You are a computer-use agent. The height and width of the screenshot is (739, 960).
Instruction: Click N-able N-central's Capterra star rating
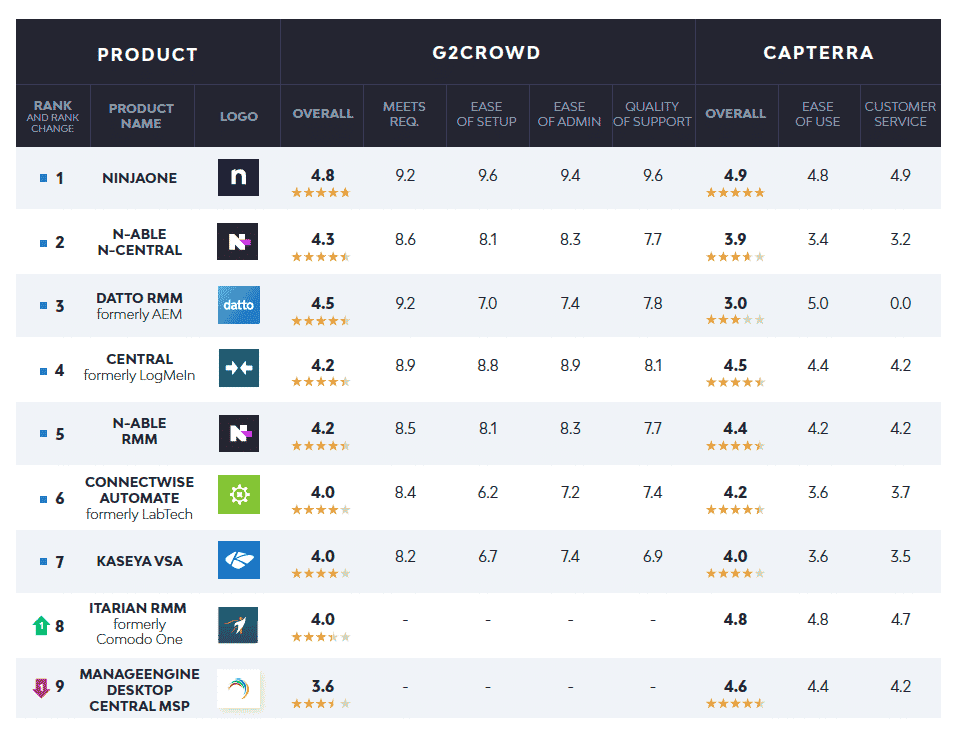pos(735,257)
